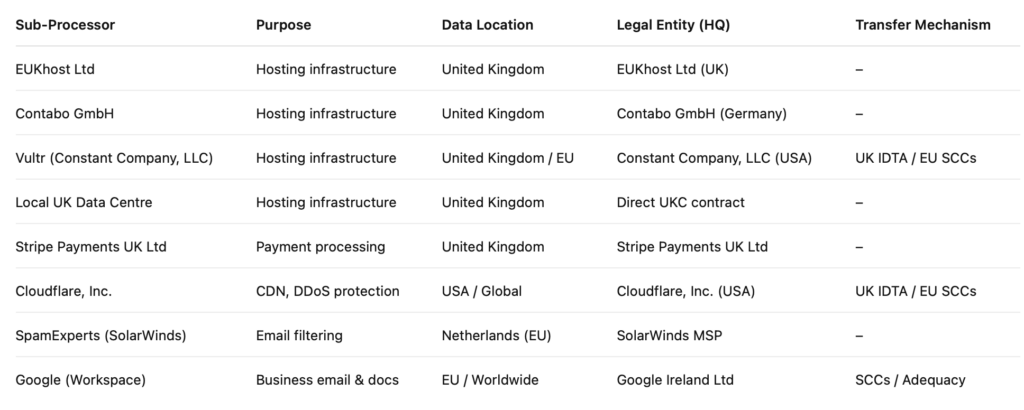Click the Payment processing purpose cell
The width and height of the screenshot is (1024, 410).
[x=320, y=247]
